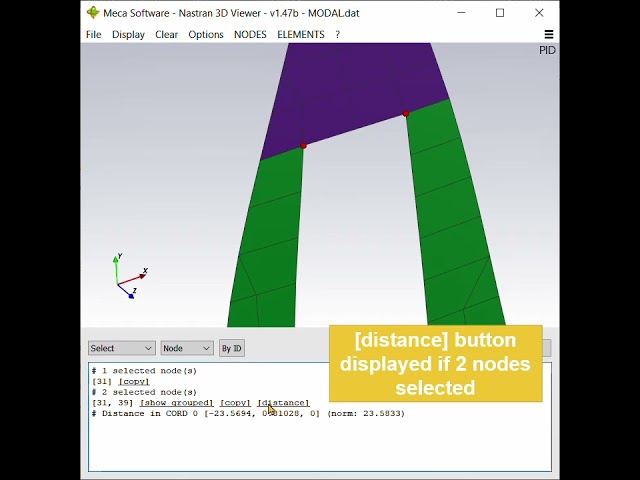
Task: Minimize the Nastran 3D Viewer window
Action: click(x=461, y=13)
